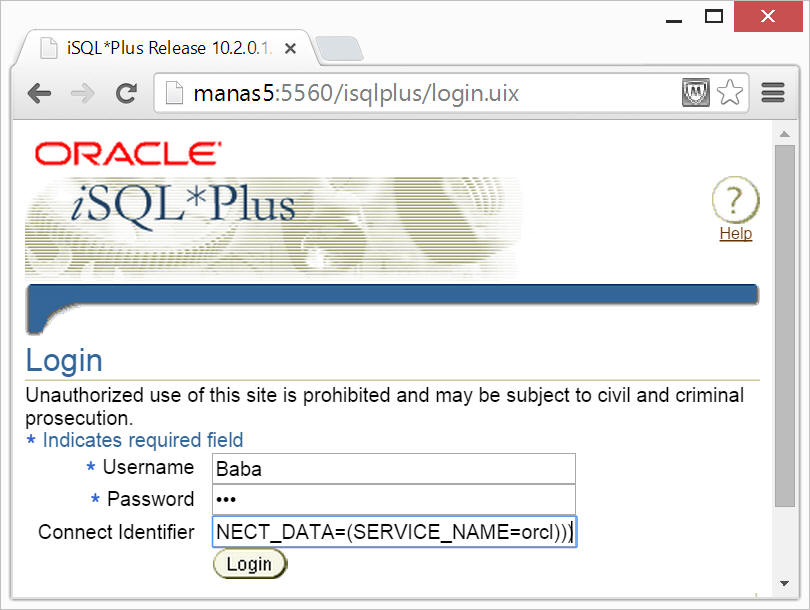Close the iSQL*Plus Release tab

pyautogui.click(x=290, y=48)
